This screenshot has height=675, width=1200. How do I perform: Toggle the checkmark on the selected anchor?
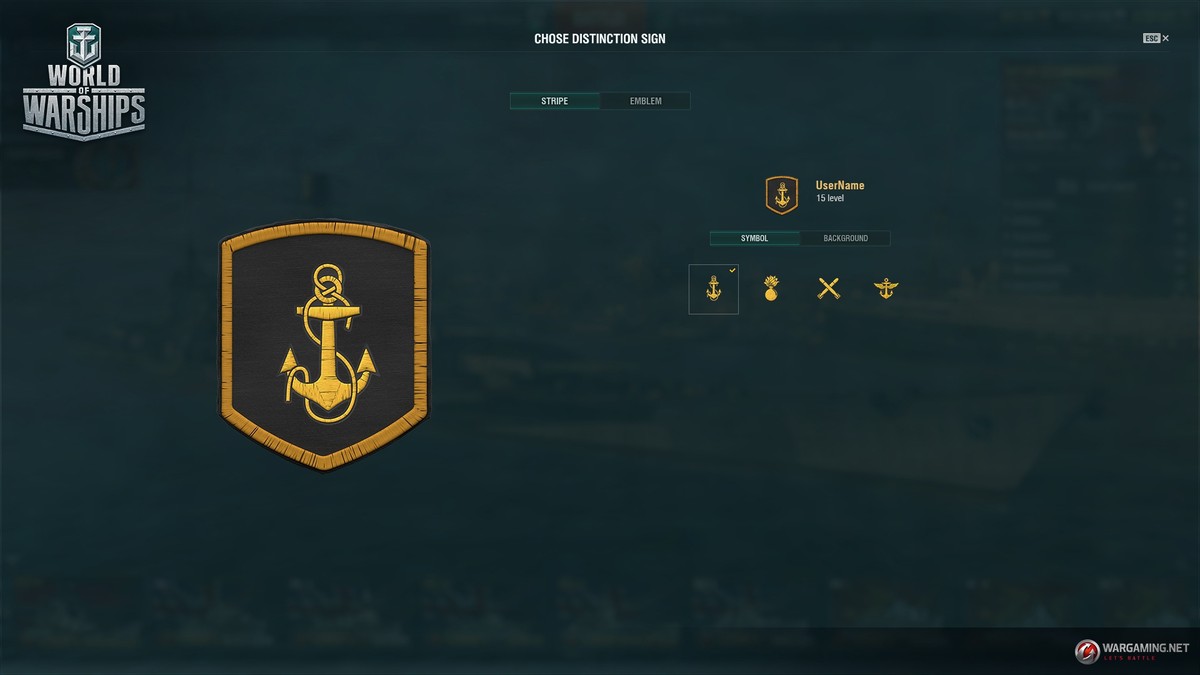733,270
